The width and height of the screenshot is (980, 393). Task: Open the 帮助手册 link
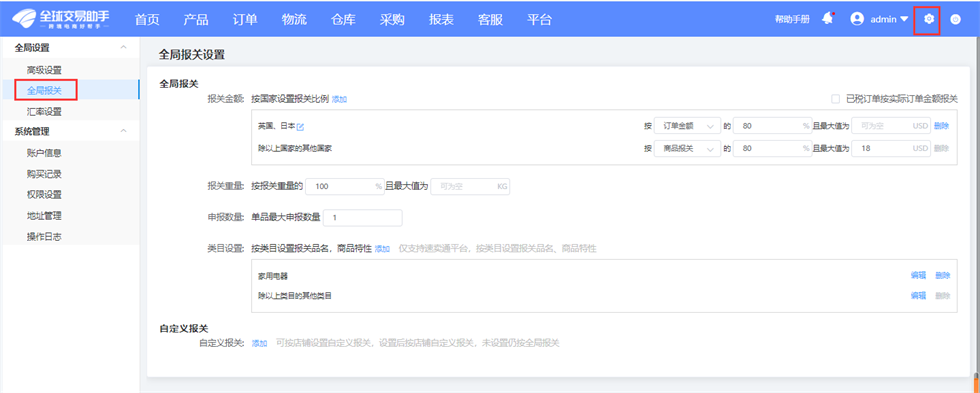(792, 19)
